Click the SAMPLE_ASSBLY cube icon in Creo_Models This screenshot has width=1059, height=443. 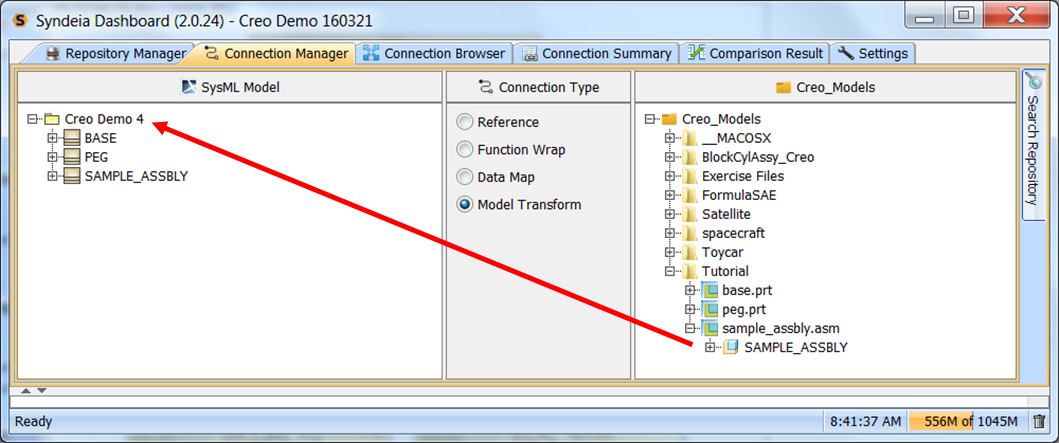[x=731, y=348]
